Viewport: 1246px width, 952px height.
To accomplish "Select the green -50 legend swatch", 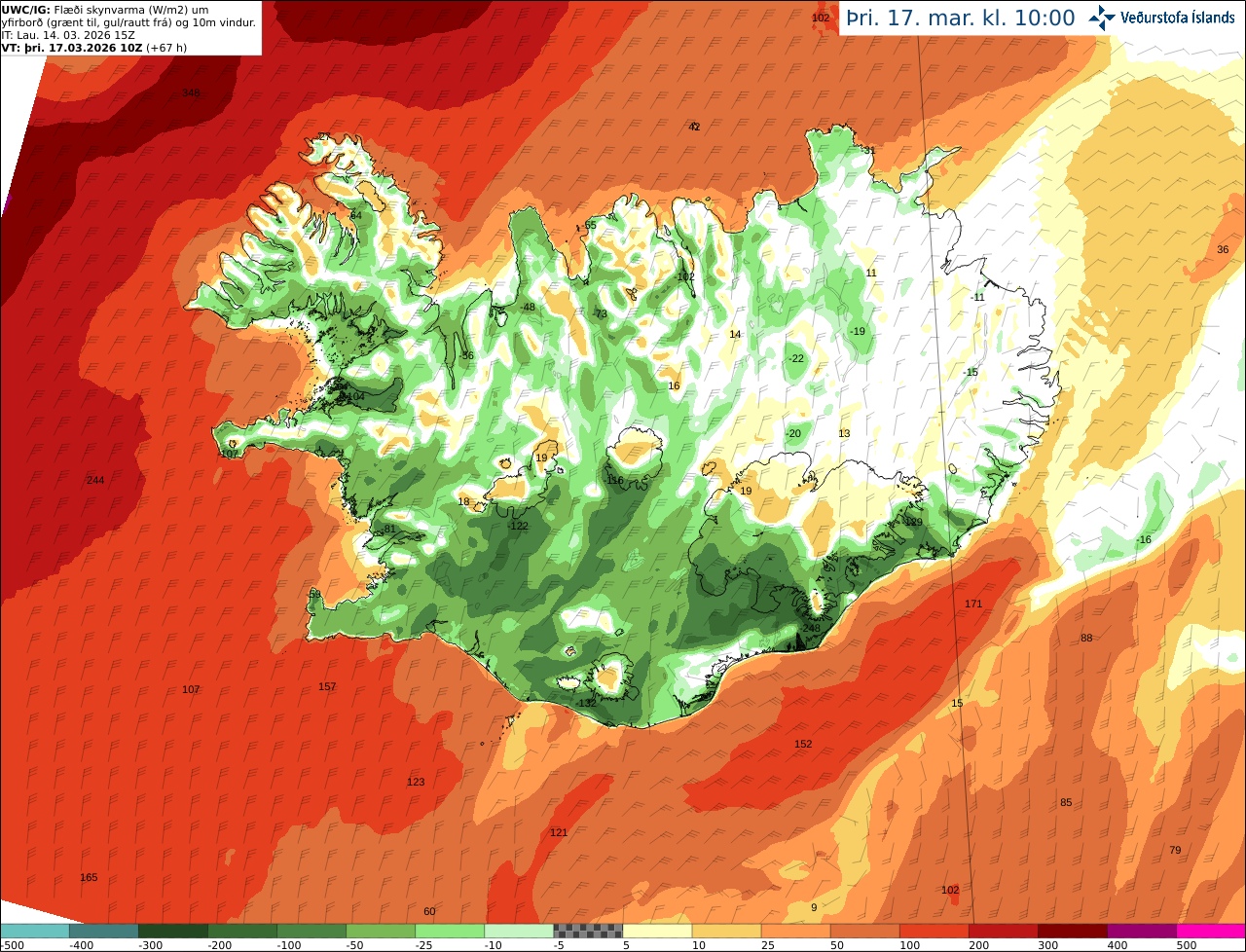I will [380, 931].
